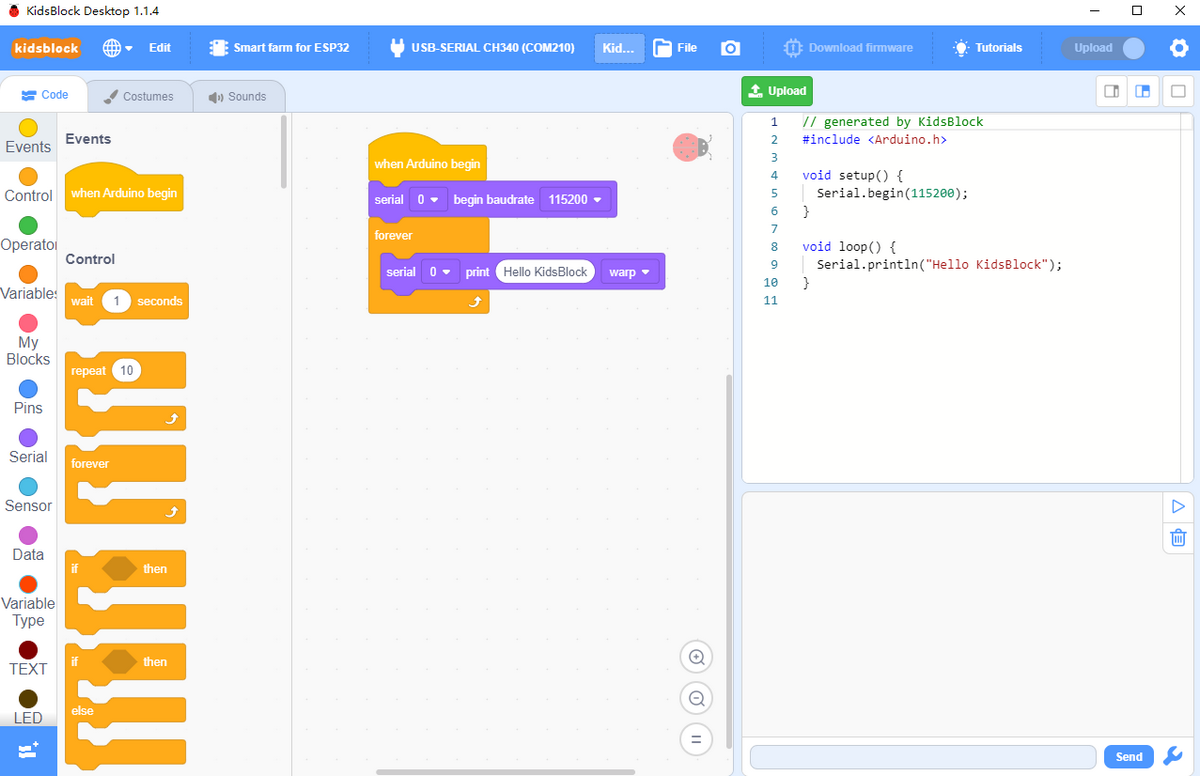
Task: Select the TEXT category
Action: tap(28, 659)
